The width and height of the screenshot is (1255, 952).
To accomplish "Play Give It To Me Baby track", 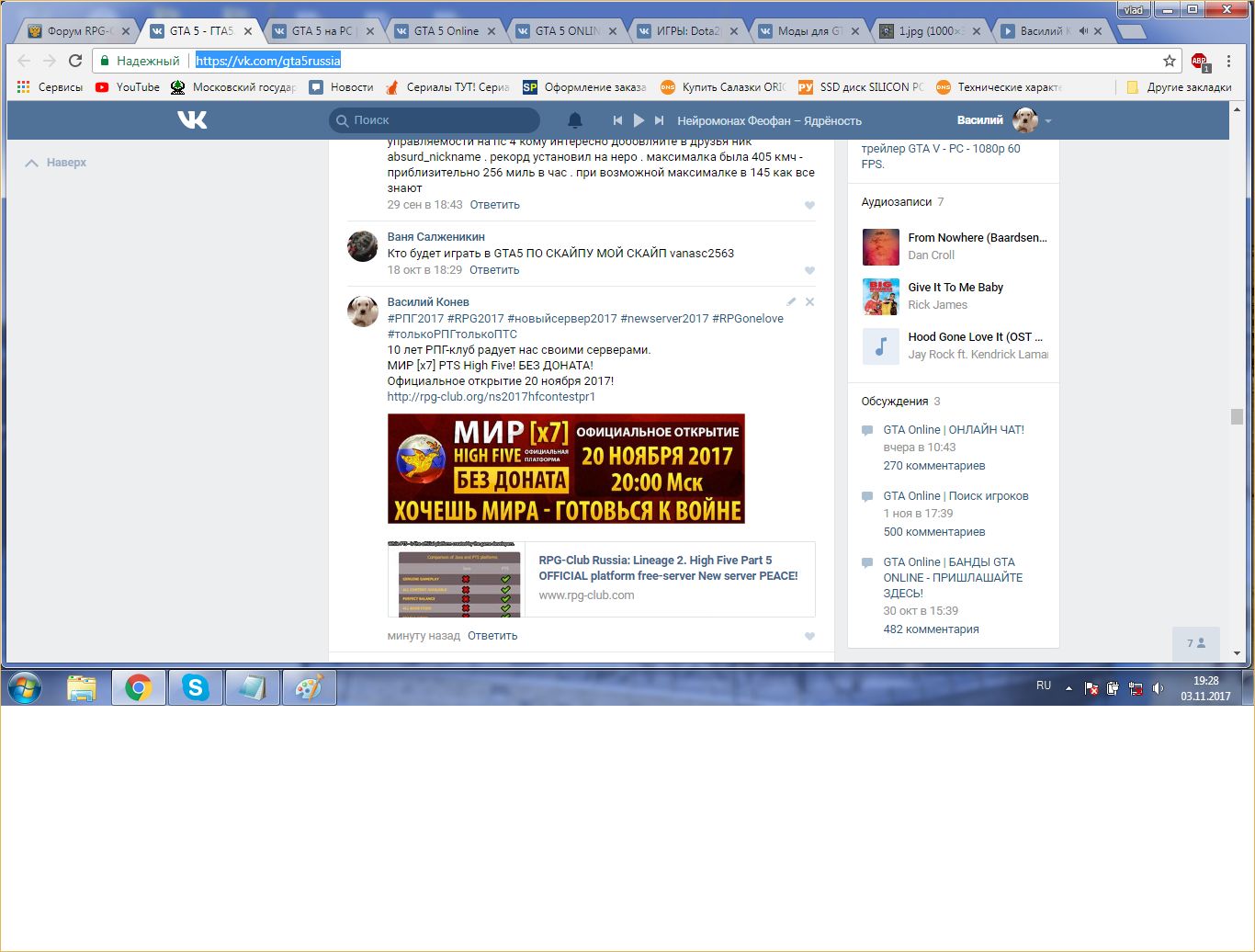I will [880, 297].
